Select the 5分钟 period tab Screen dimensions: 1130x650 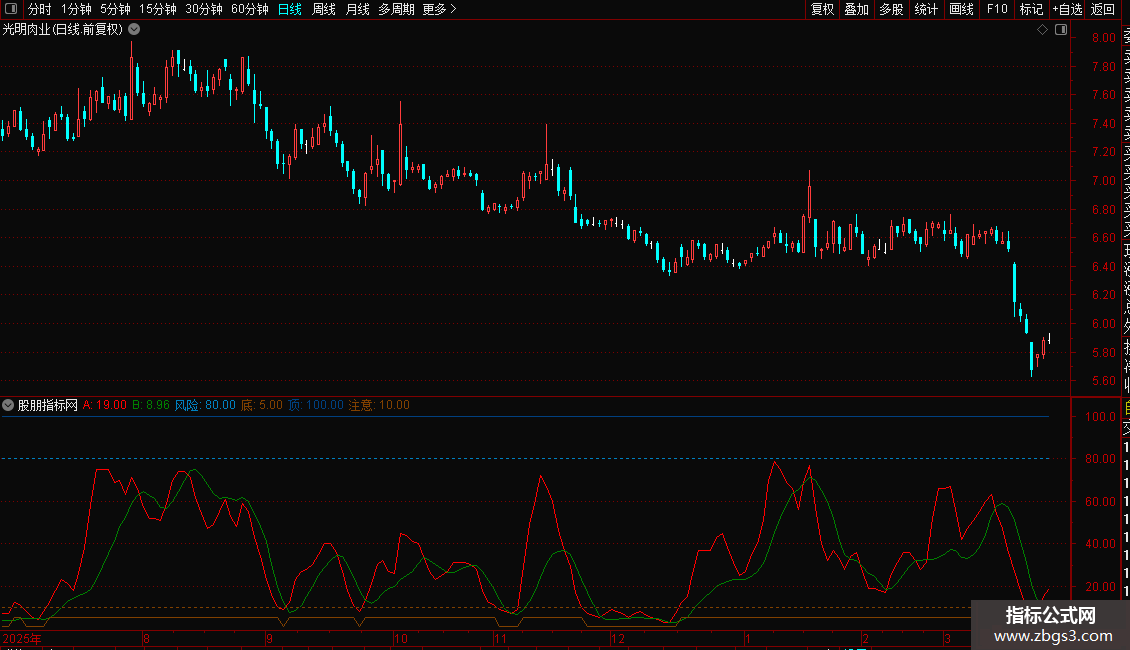[115, 9]
